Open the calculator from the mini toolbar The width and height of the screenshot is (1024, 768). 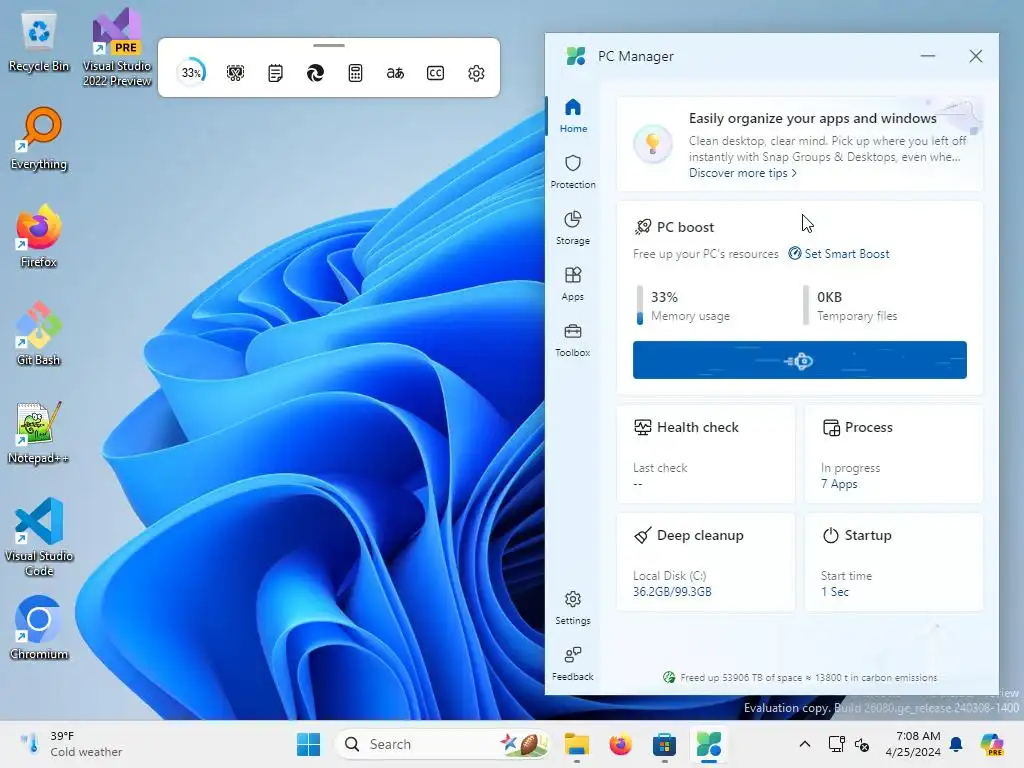point(355,72)
